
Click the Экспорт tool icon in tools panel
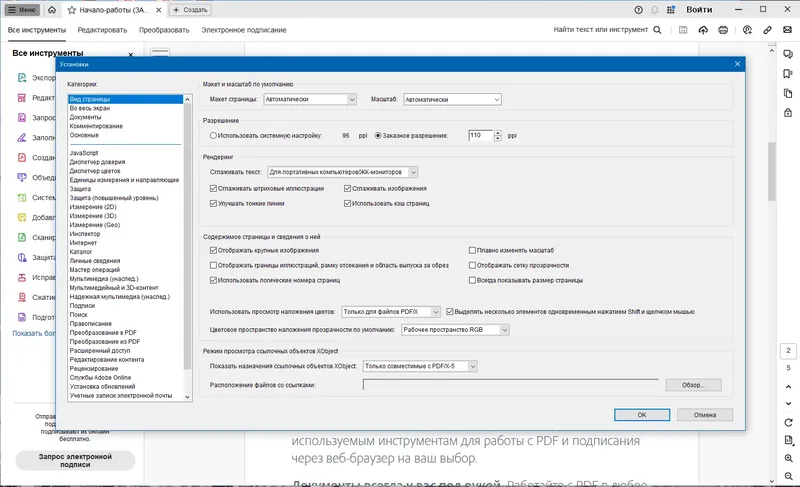[x=22, y=78]
